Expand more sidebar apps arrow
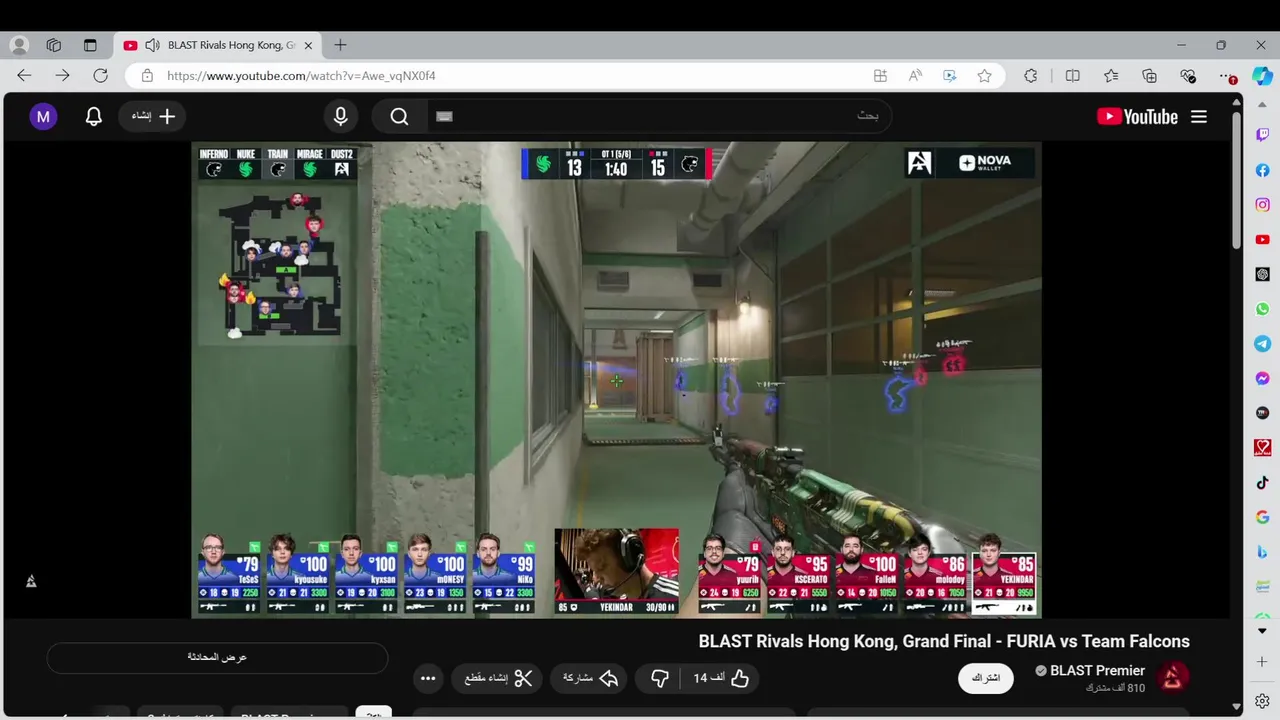1280x720 pixels. coord(1262,631)
